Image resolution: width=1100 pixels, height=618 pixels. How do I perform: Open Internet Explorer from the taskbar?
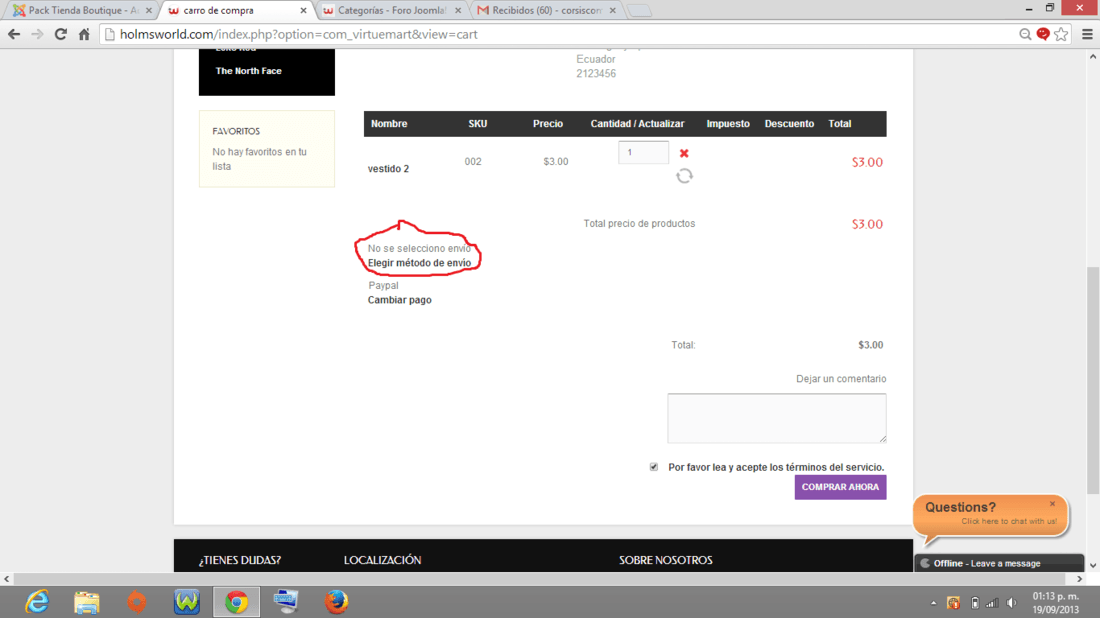[x=37, y=602]
